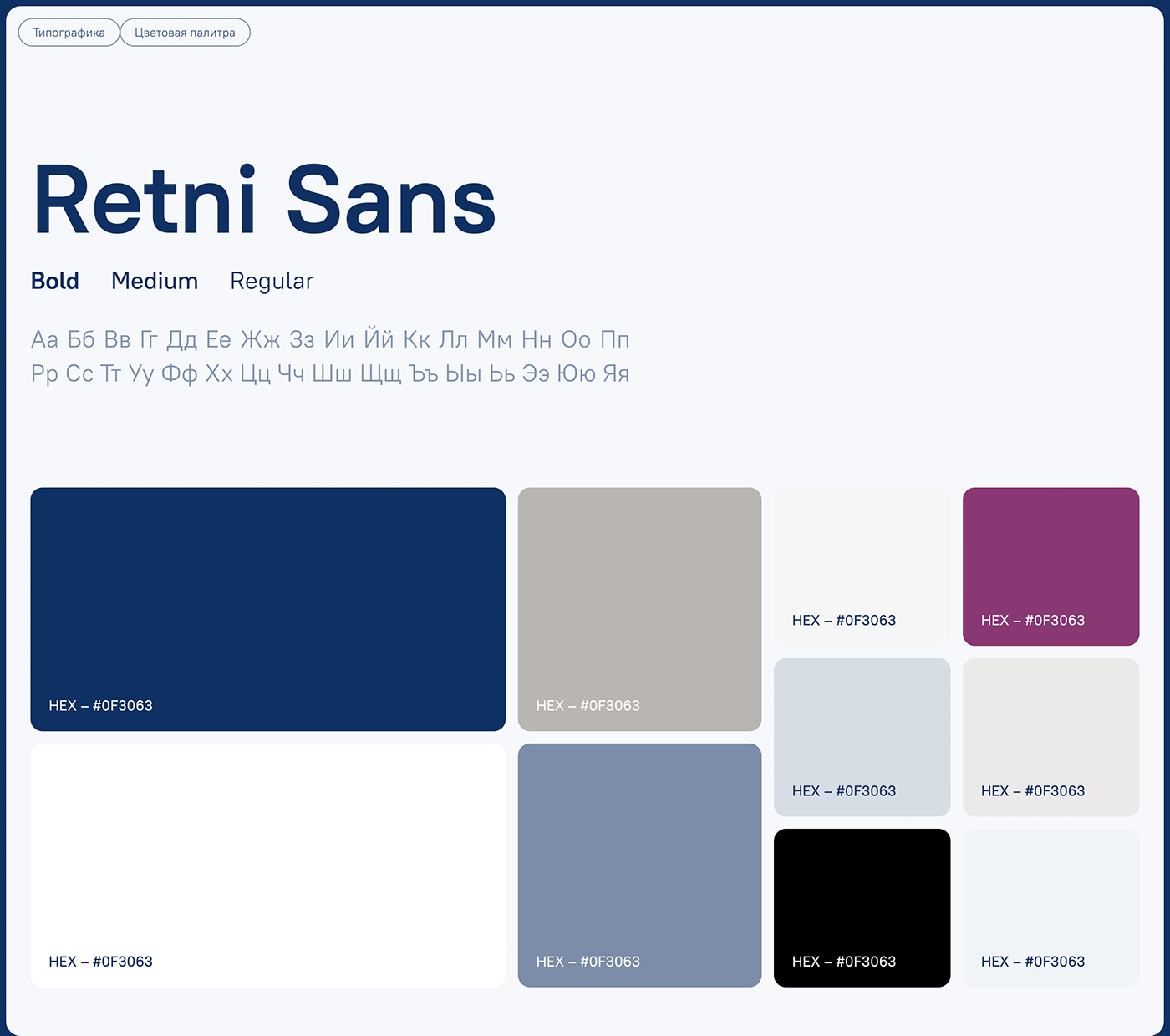
Task: Open the Типографика pill tab
Action: [69, 33]
